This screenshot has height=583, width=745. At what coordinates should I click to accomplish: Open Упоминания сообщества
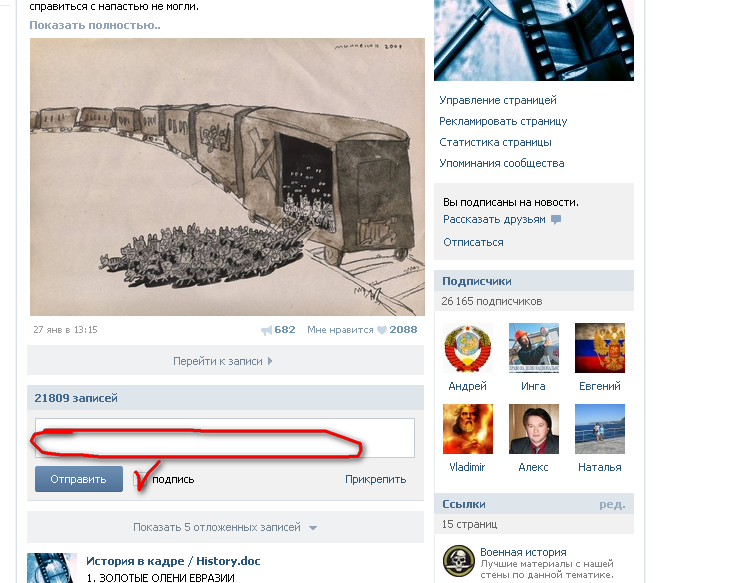[501, 163]
